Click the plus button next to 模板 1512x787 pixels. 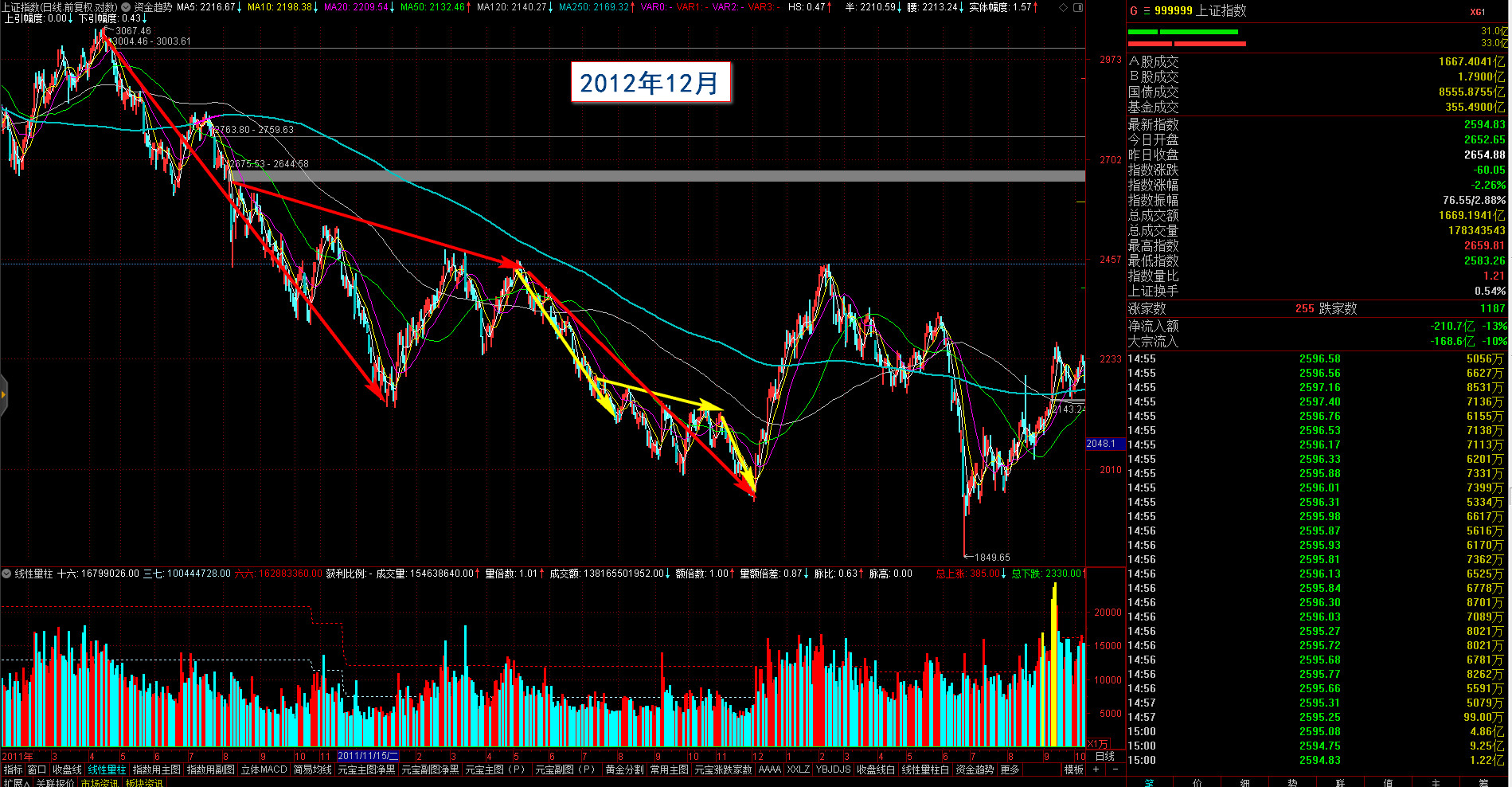1096,769
